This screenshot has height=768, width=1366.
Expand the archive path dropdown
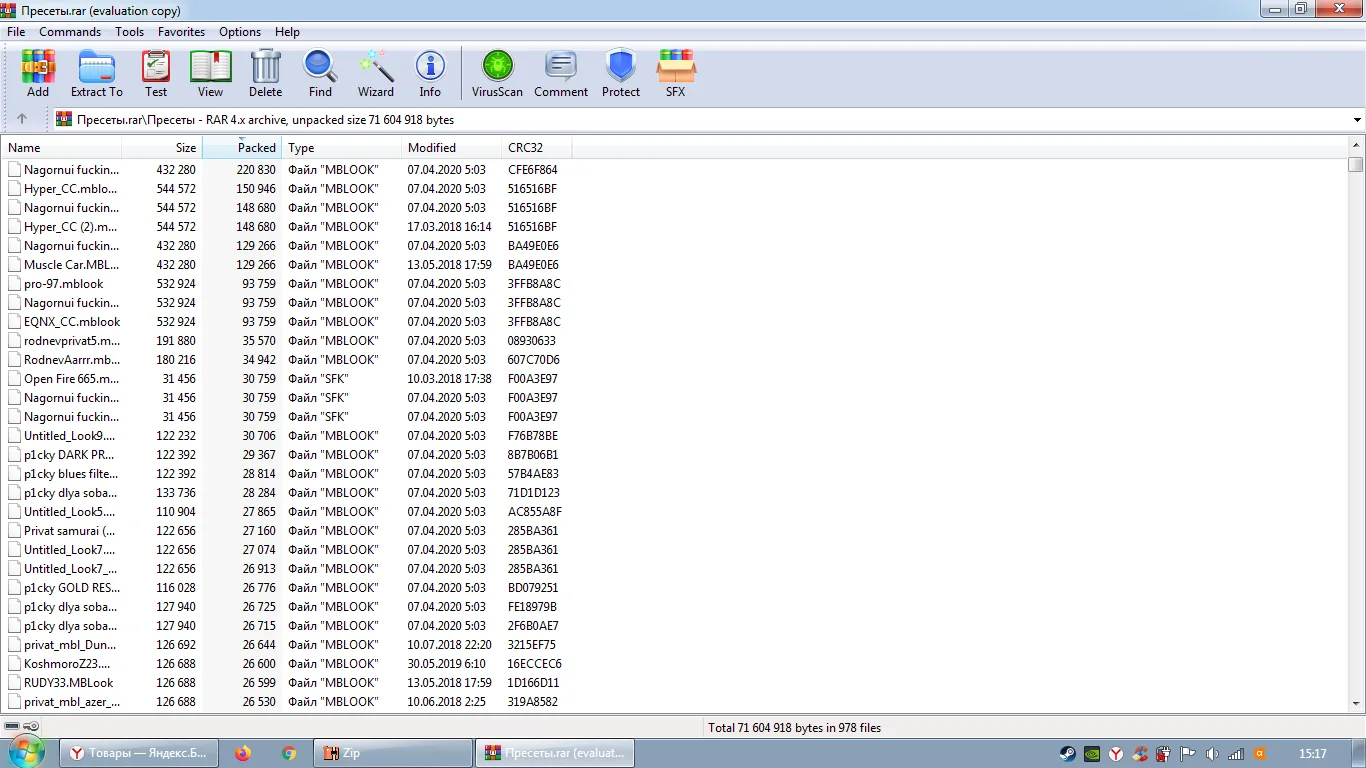(x=1357, y=120)
